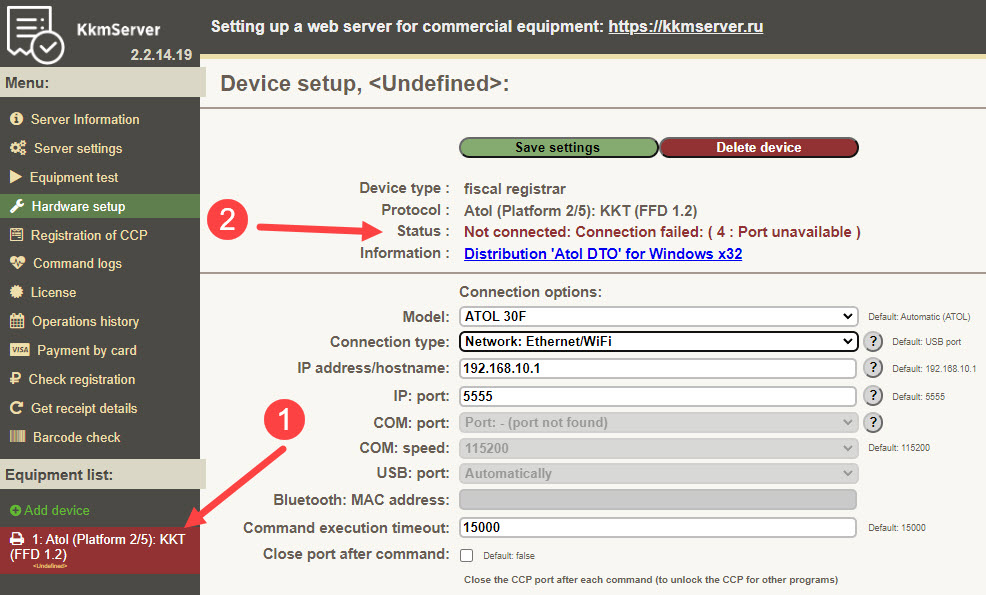Click the IP port 5555 input field

[x=658, y=396]
